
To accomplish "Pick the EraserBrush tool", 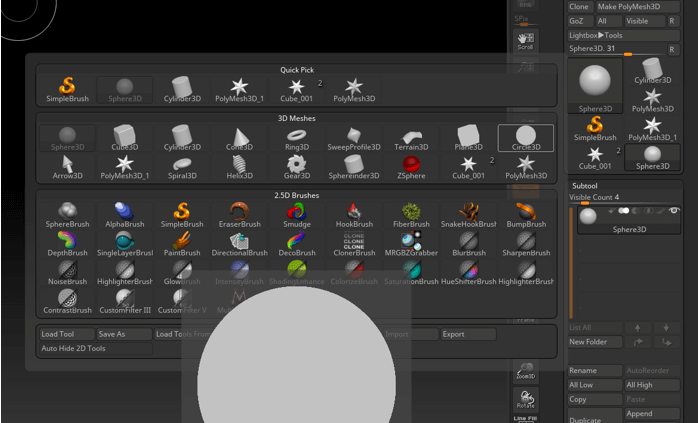I will pos(239,216).
